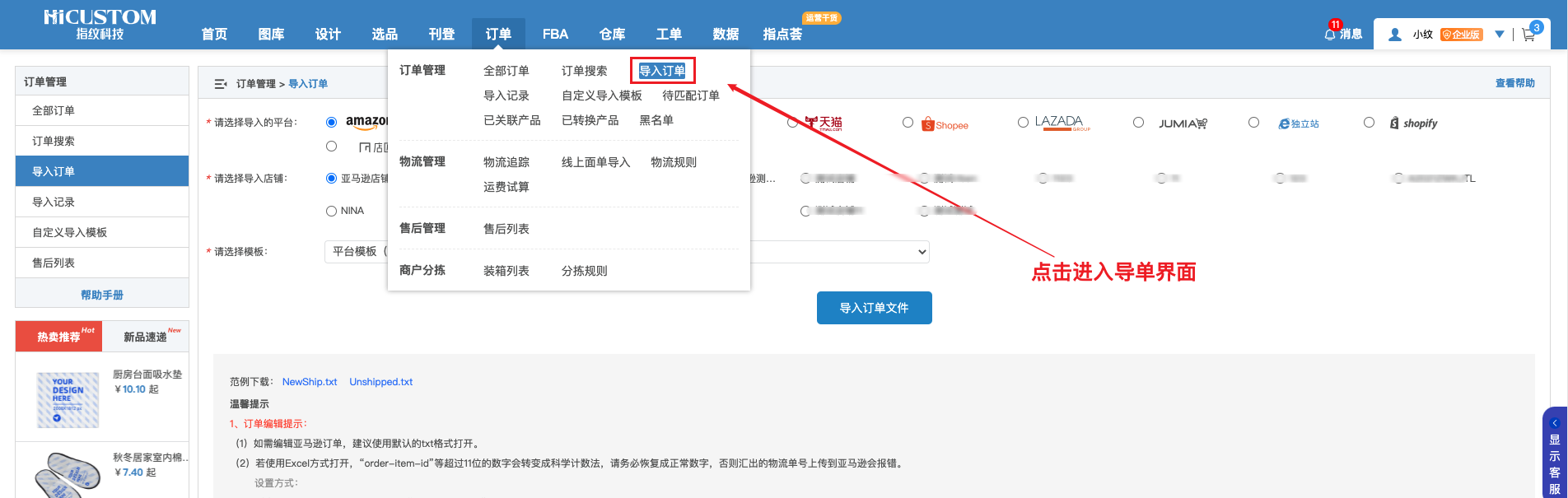Select the JUMIA platform radio button
Screen dimensions: 1568x498
point(1138,123)
